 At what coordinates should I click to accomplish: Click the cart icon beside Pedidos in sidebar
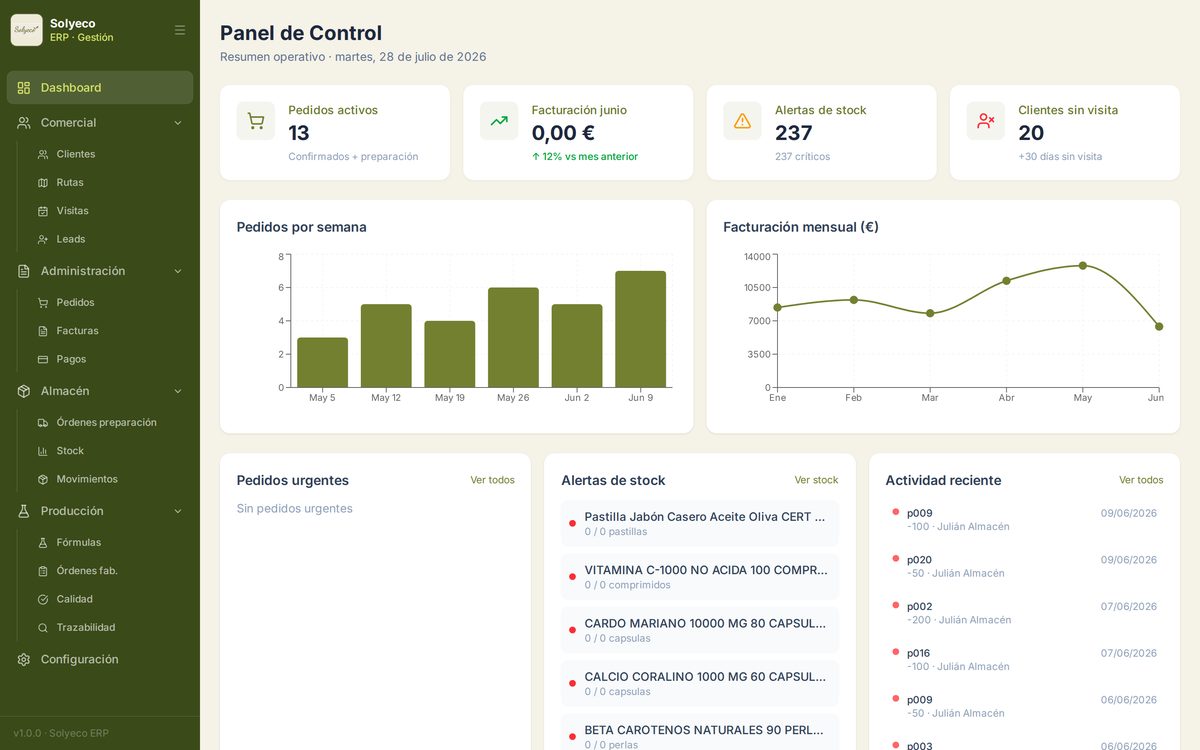pyautogui.click(x=43, y=303)
